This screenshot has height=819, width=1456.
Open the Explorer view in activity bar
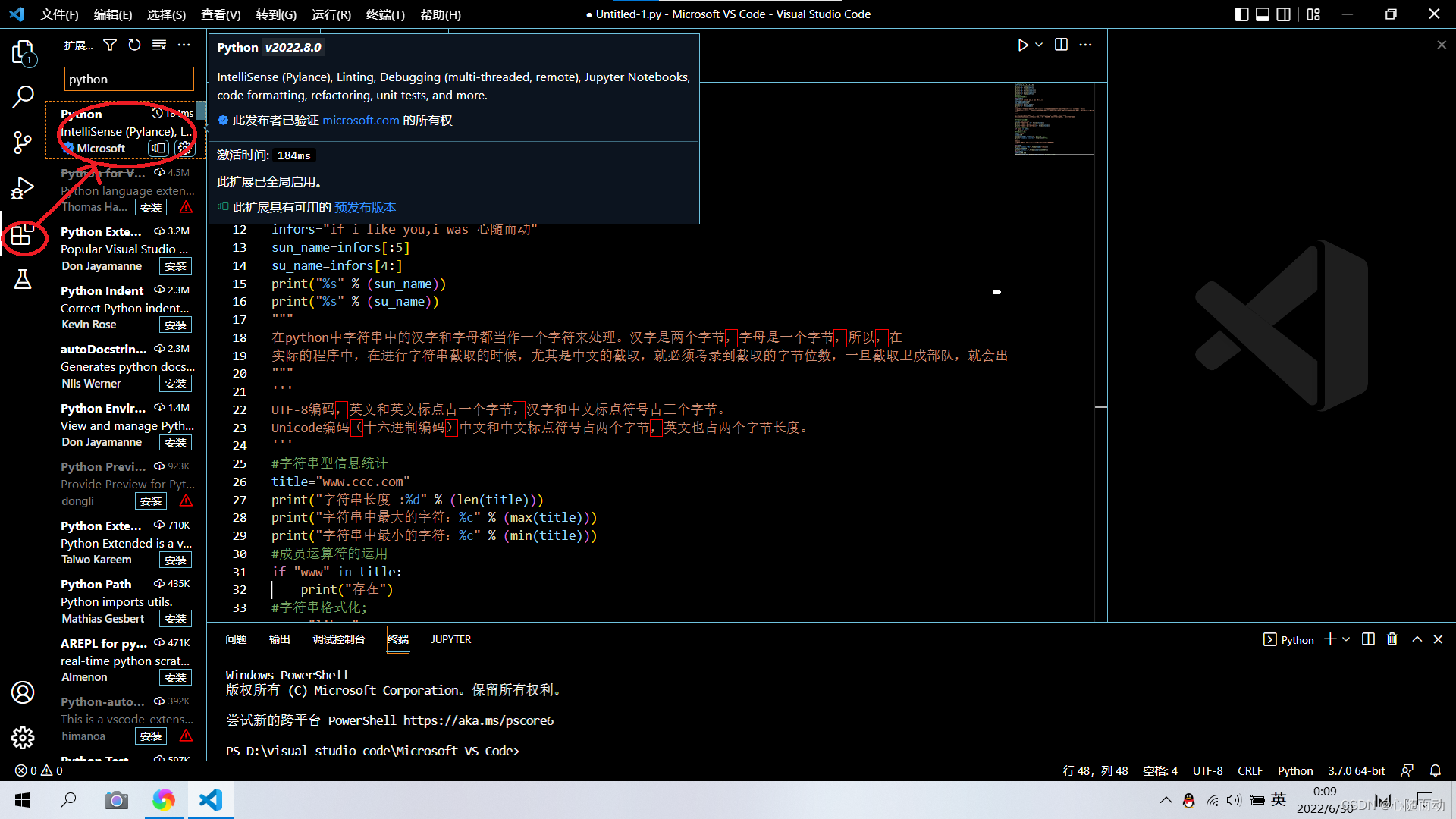23,52
